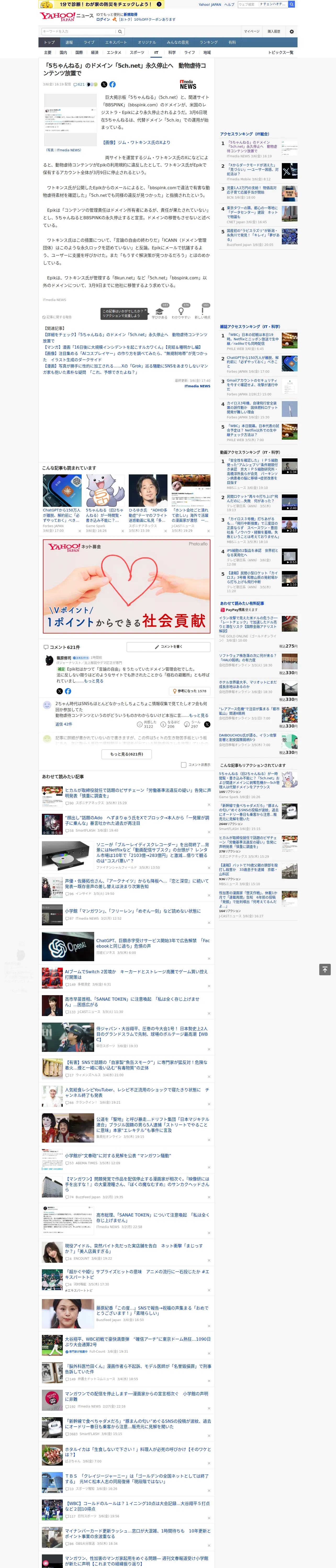Viewport: 336px width, 1568px height.
Task: Play video ranking item ending 1:34
Action: [290, 466]
